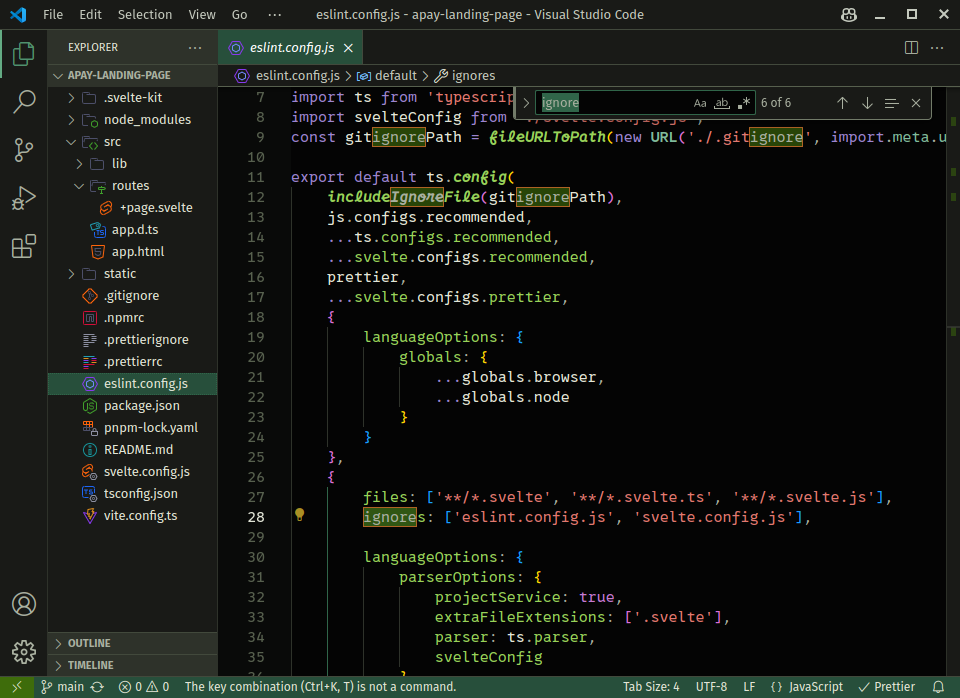This screenshot has height=698, width=960.
Task: Open the Edit menu
Action: [x=90, y=15]
